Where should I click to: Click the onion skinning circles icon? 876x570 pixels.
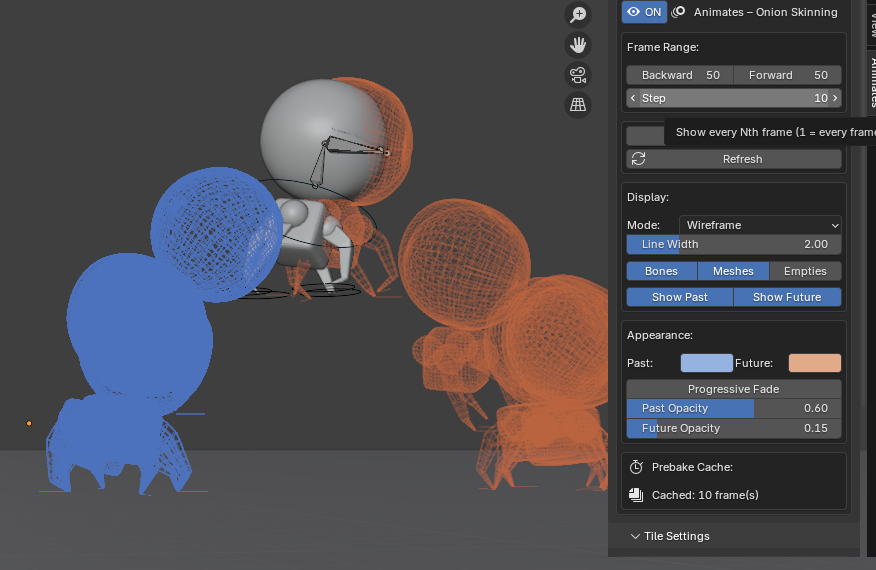coord(679,12)
